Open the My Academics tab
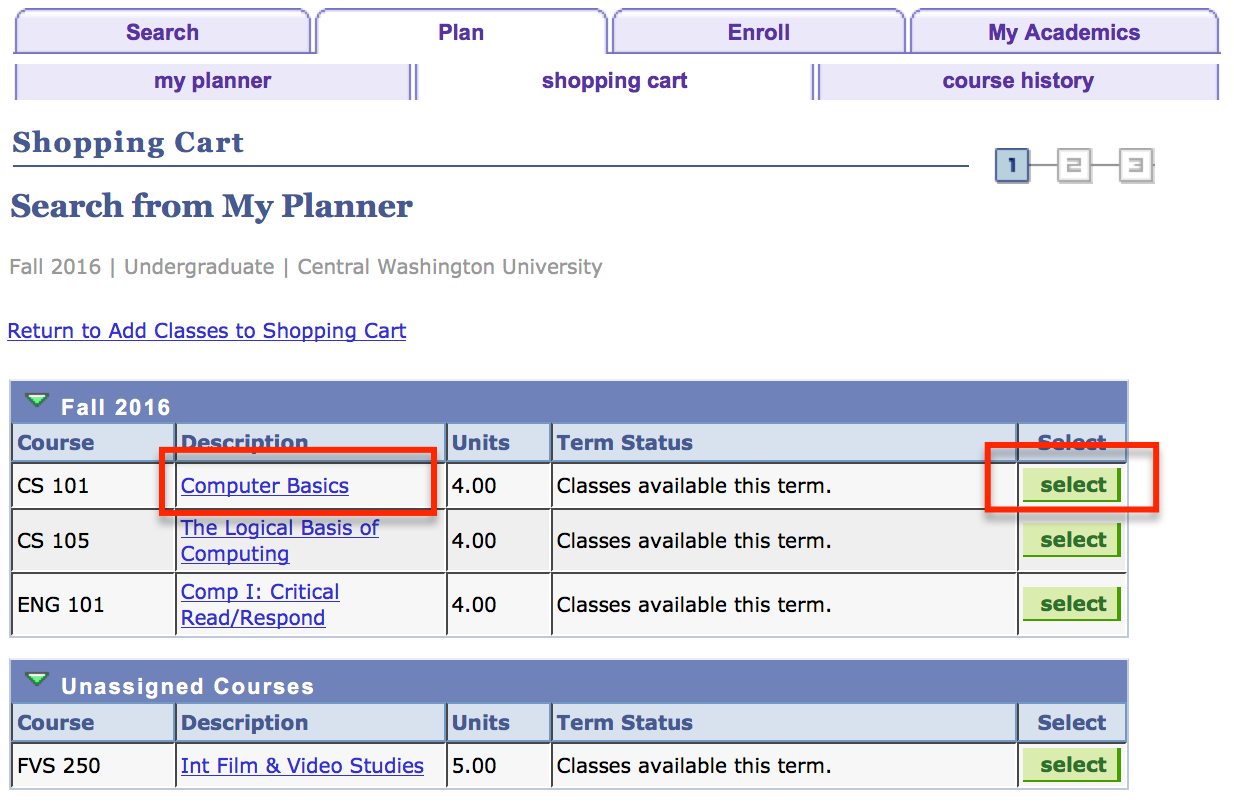 (x=1063, y=32)
